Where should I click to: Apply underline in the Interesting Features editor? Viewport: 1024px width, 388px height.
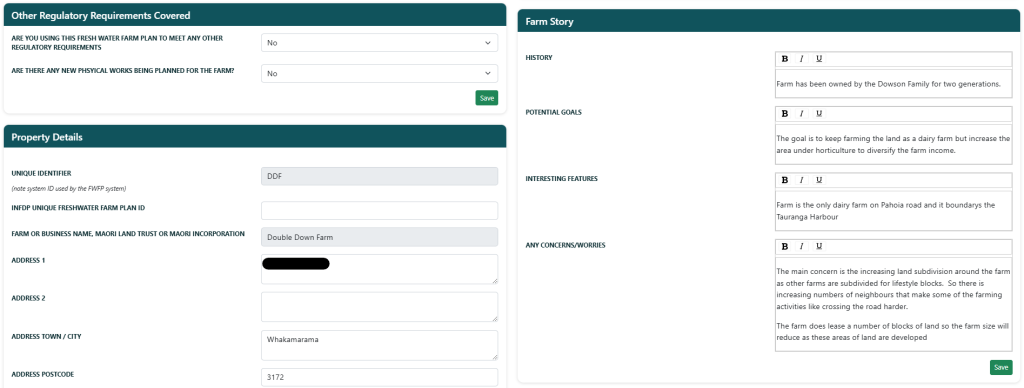[x=819, y=180]
